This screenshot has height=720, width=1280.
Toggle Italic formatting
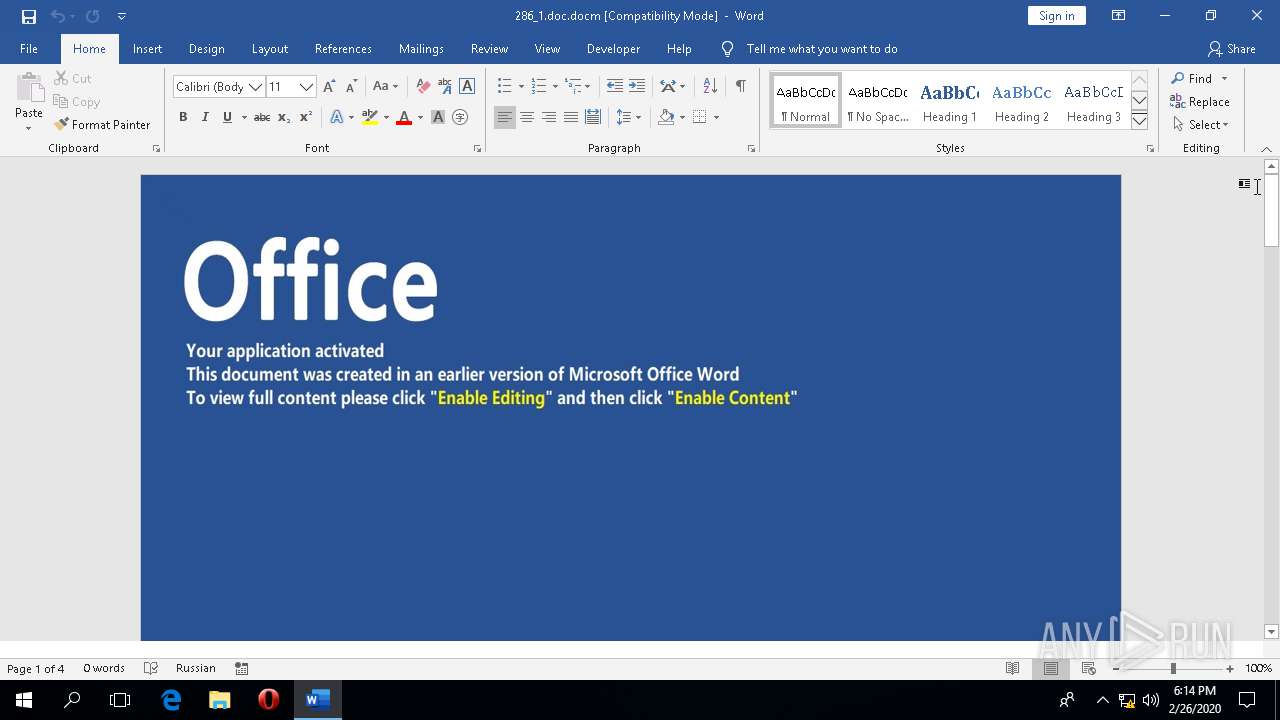coord(205,117)
